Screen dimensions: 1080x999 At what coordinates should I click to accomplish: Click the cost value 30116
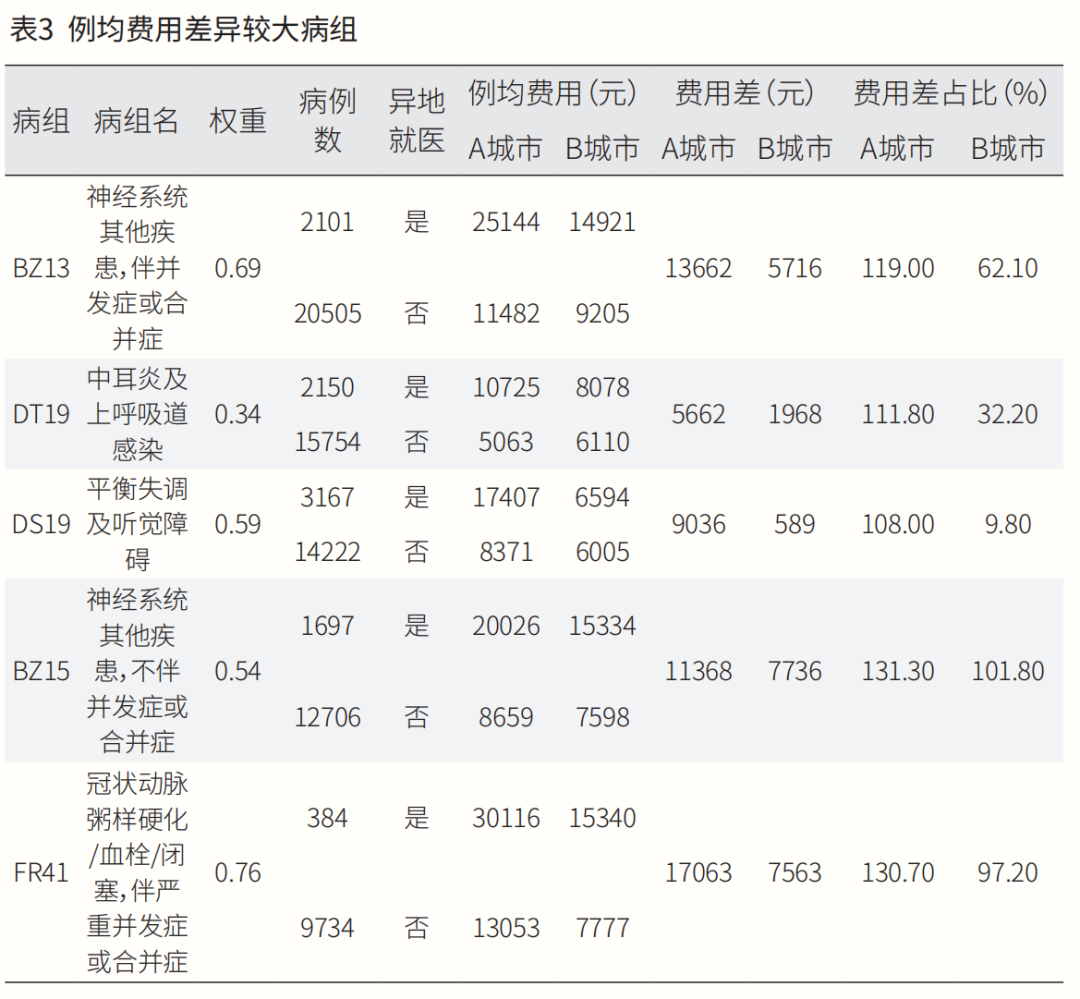(x=506, y=818)
